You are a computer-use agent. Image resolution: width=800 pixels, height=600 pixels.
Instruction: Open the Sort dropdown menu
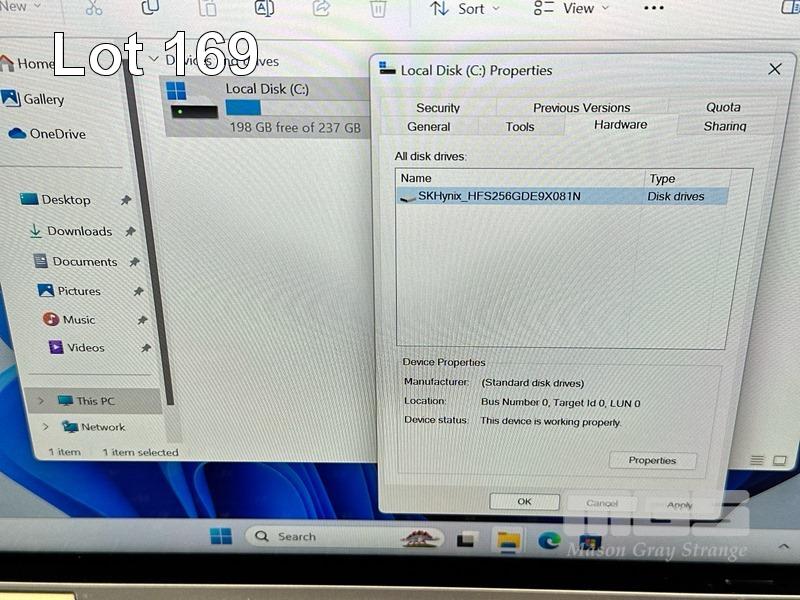click(x=460, y=9)
